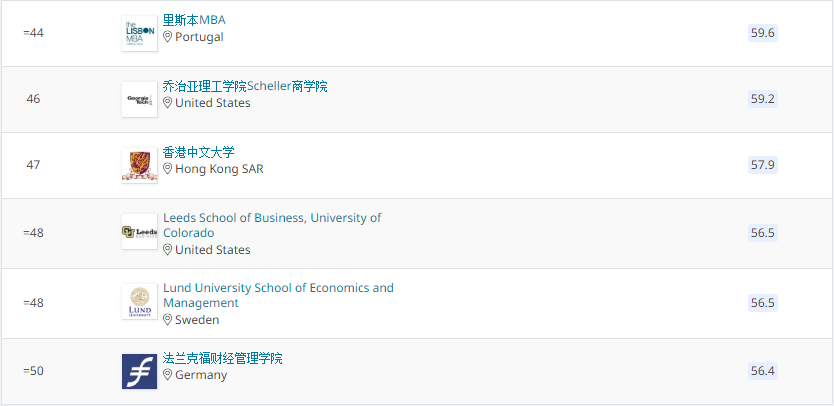Click the Leeds Business logo image
The image size is (834, 406).
point(139,231)
